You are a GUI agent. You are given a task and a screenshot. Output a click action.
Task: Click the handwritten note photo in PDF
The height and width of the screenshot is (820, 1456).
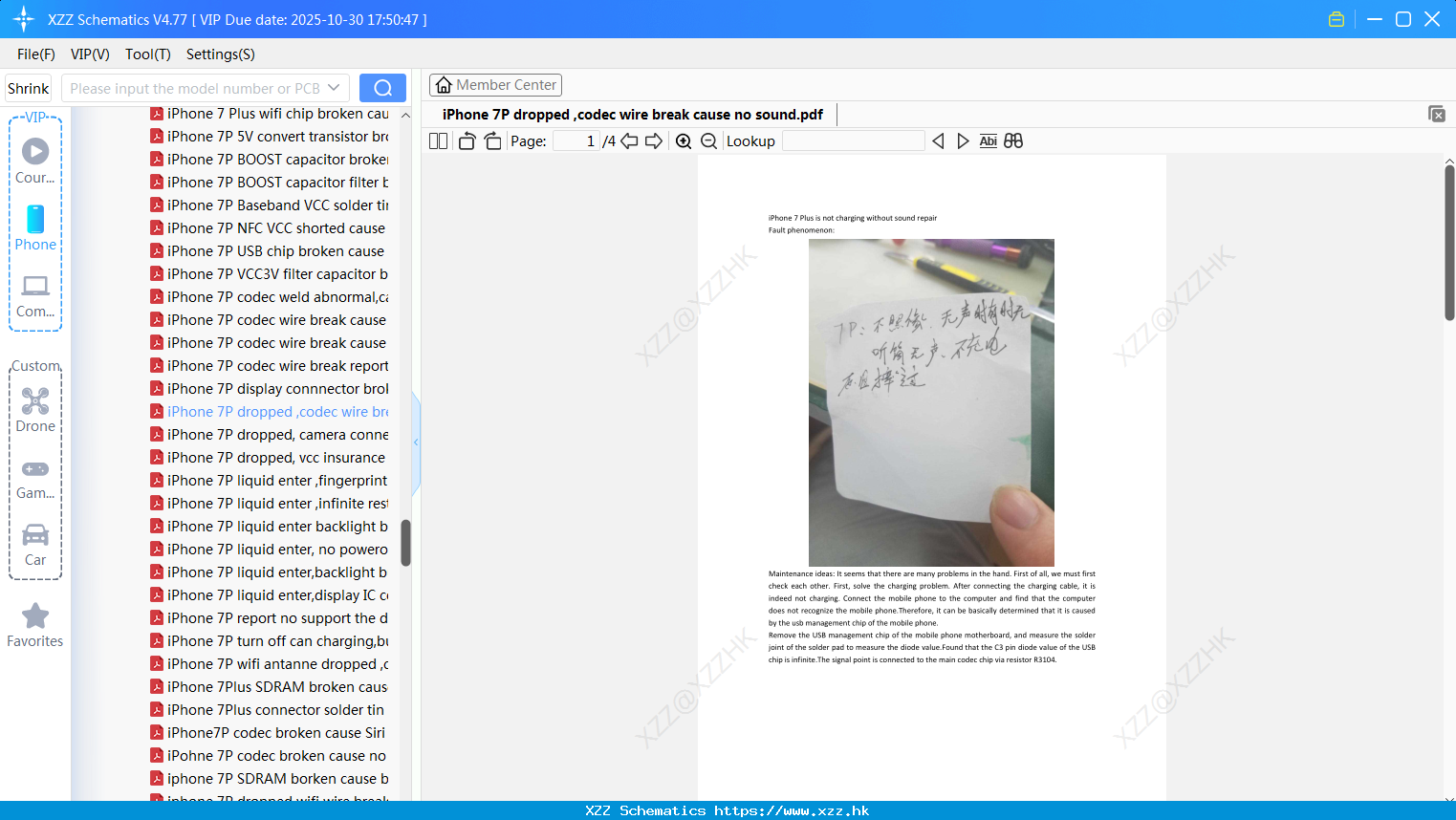pos(931,402)
